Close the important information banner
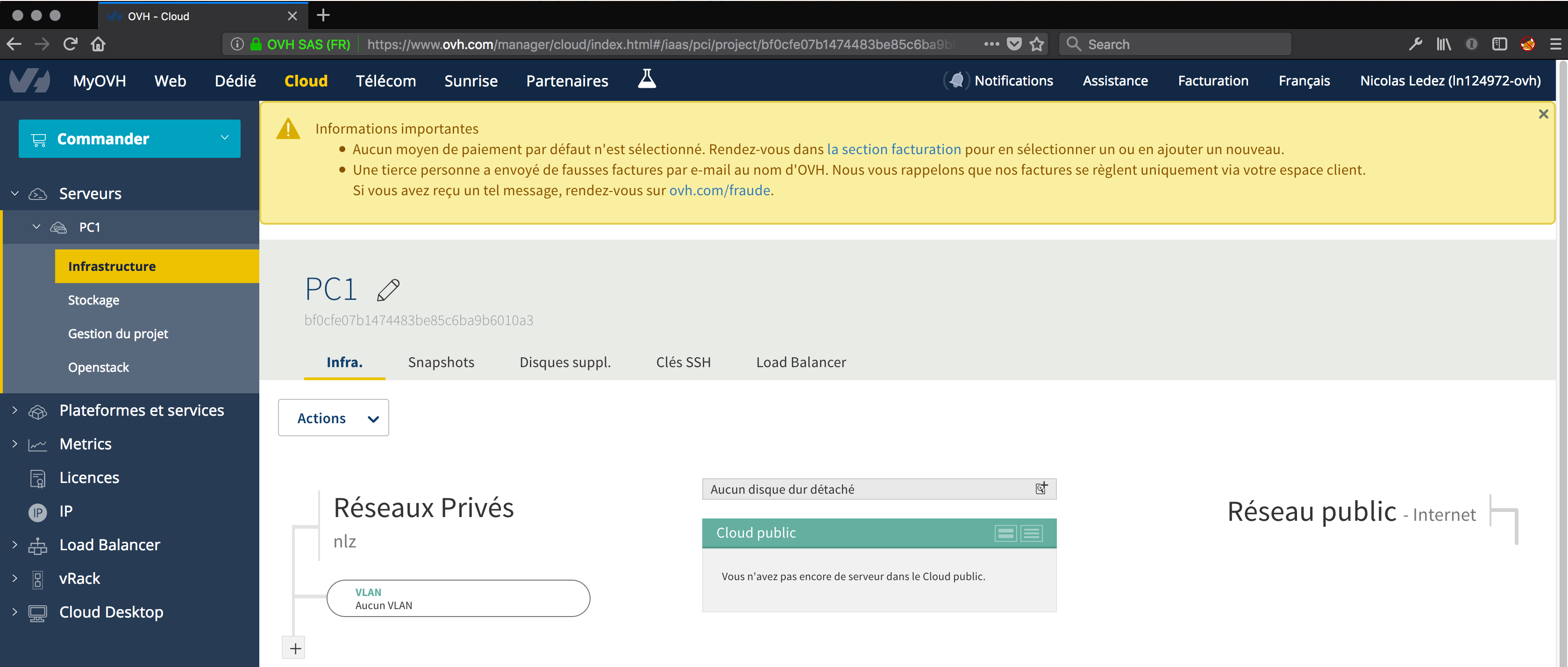The height and width of the screenshot is (667, 1568). point(1543,114)
